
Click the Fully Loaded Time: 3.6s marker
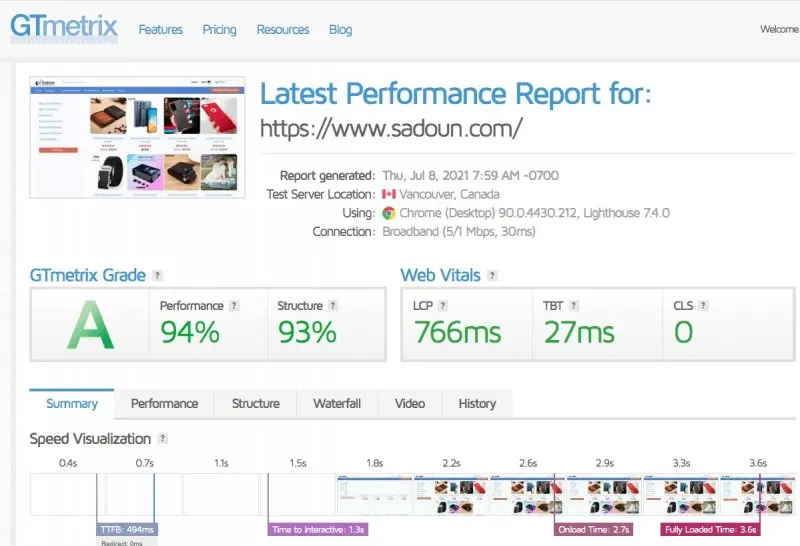[x=710, y=530]
